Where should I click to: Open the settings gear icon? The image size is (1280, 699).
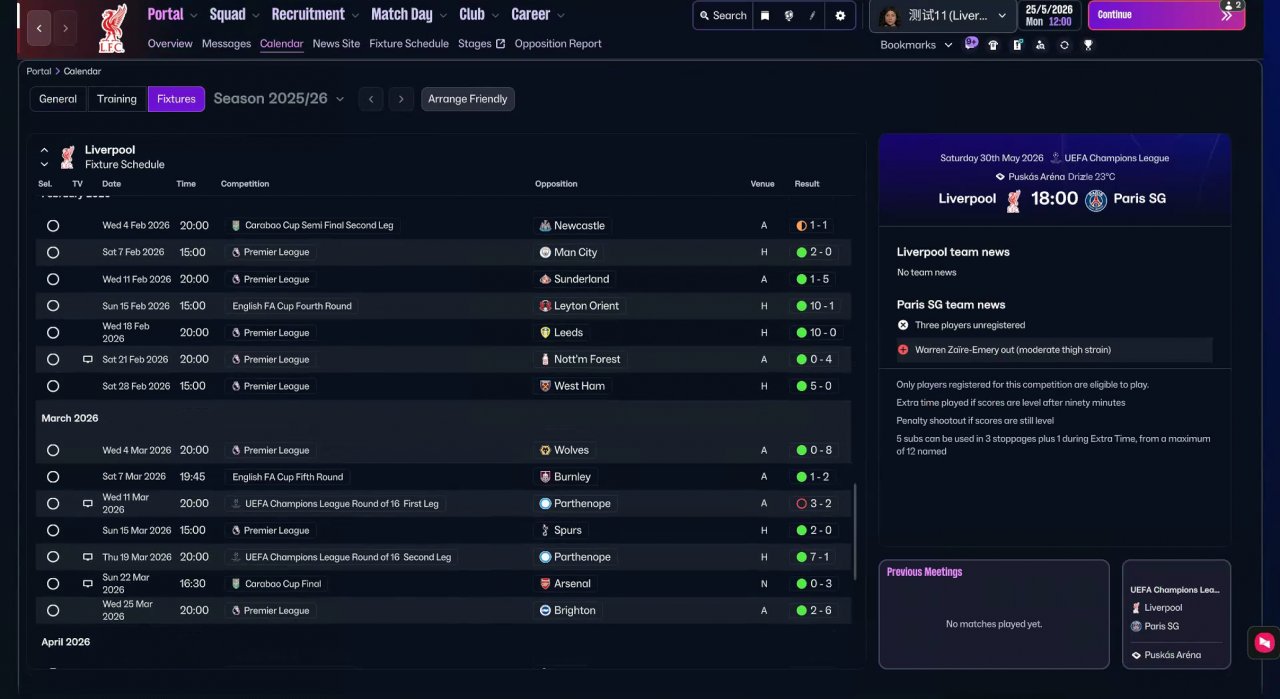[840, 15]
